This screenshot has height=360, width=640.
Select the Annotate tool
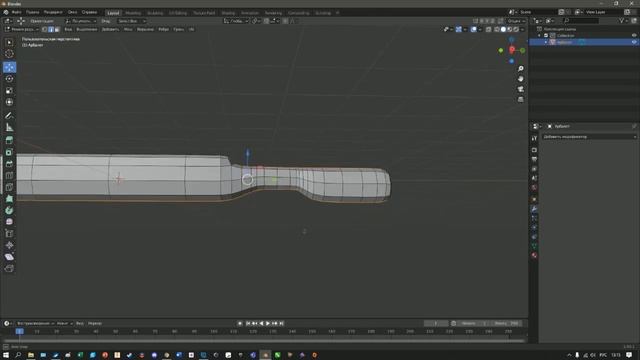coord(9,116)
